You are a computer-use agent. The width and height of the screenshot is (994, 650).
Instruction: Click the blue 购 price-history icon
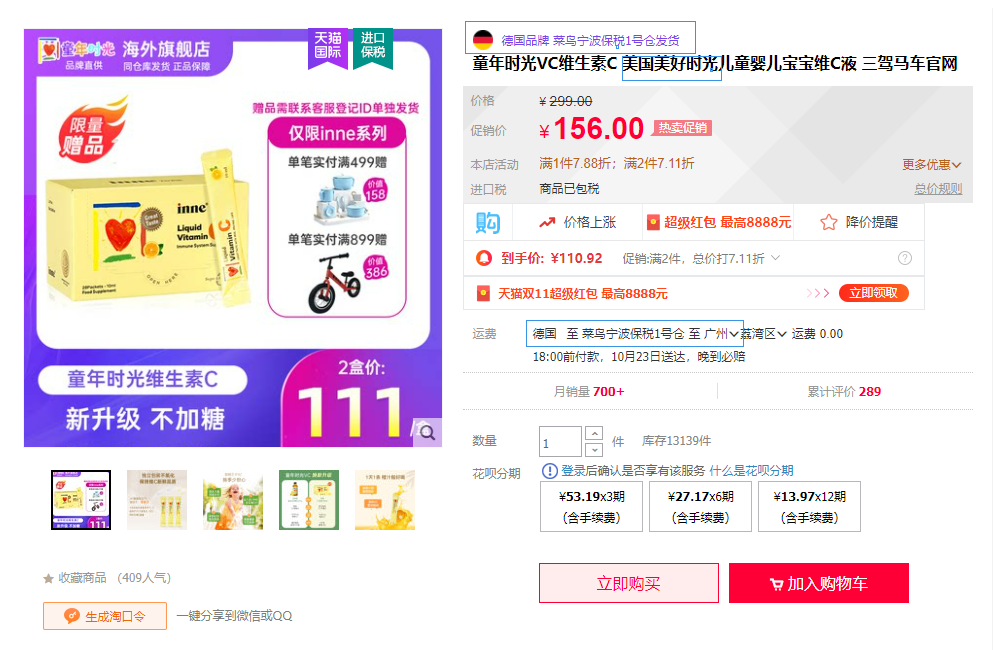point(487,223)
